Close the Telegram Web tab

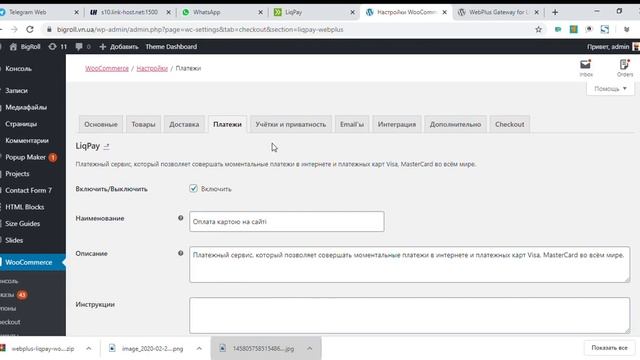(x=76, y=12)
